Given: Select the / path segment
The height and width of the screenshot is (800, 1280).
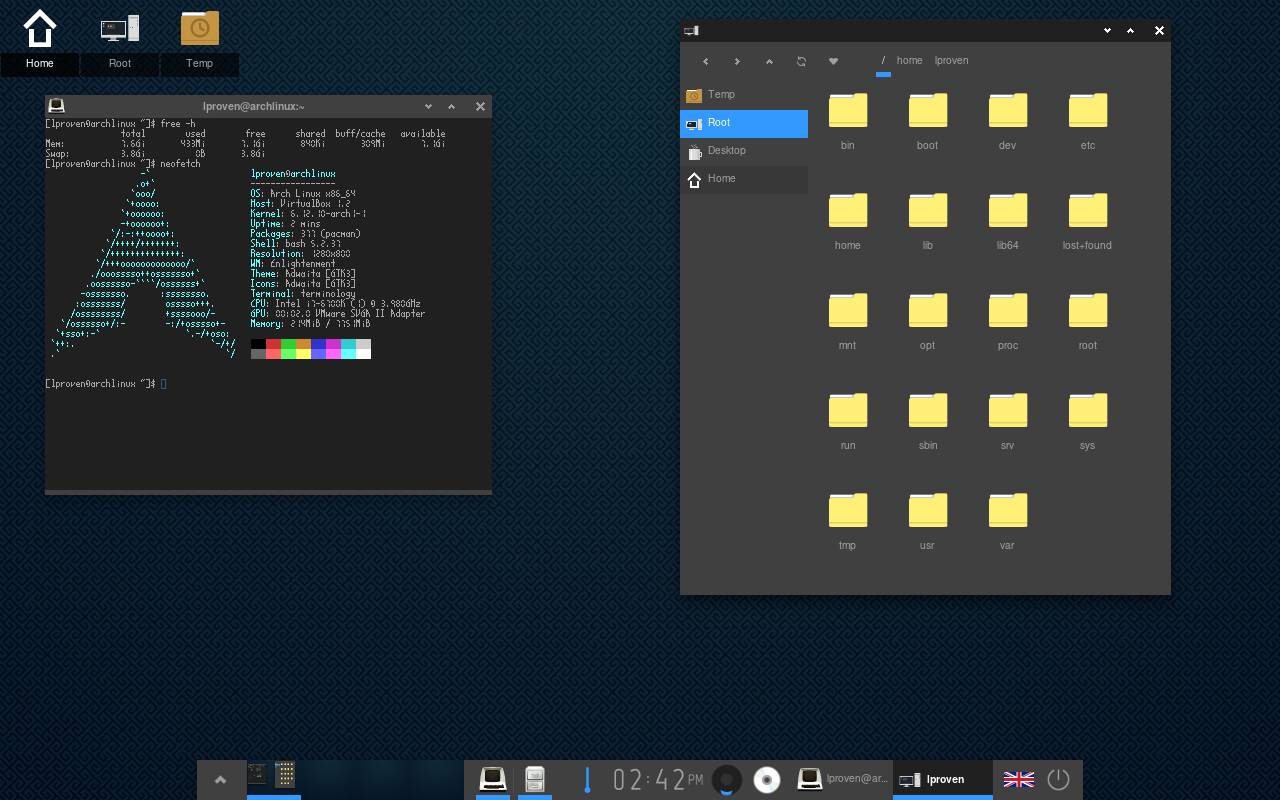Looking at the screenshot, I should pos(883,60).
